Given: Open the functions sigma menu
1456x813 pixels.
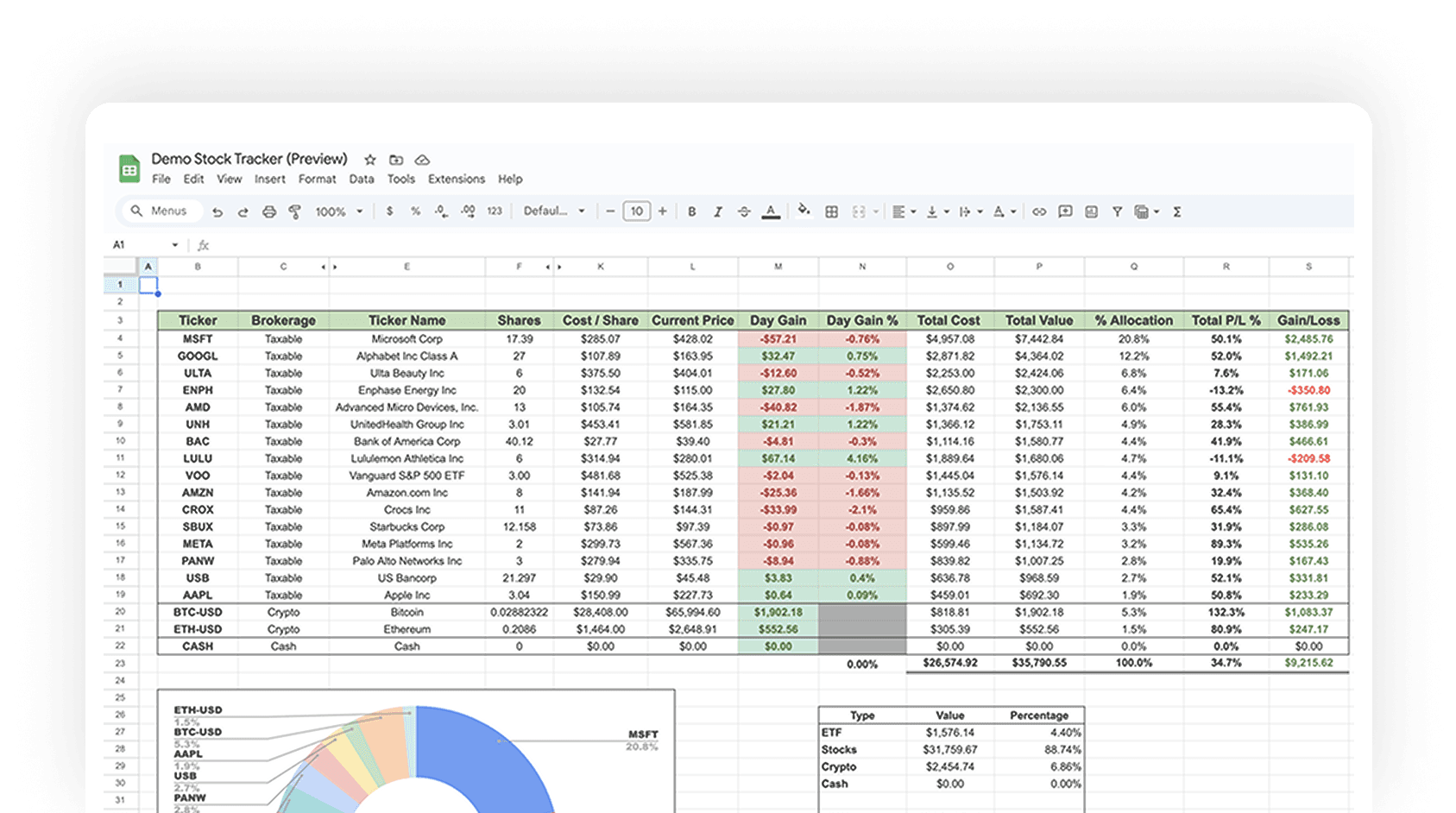Looking at the screenshot, I should coord(1176,211).
